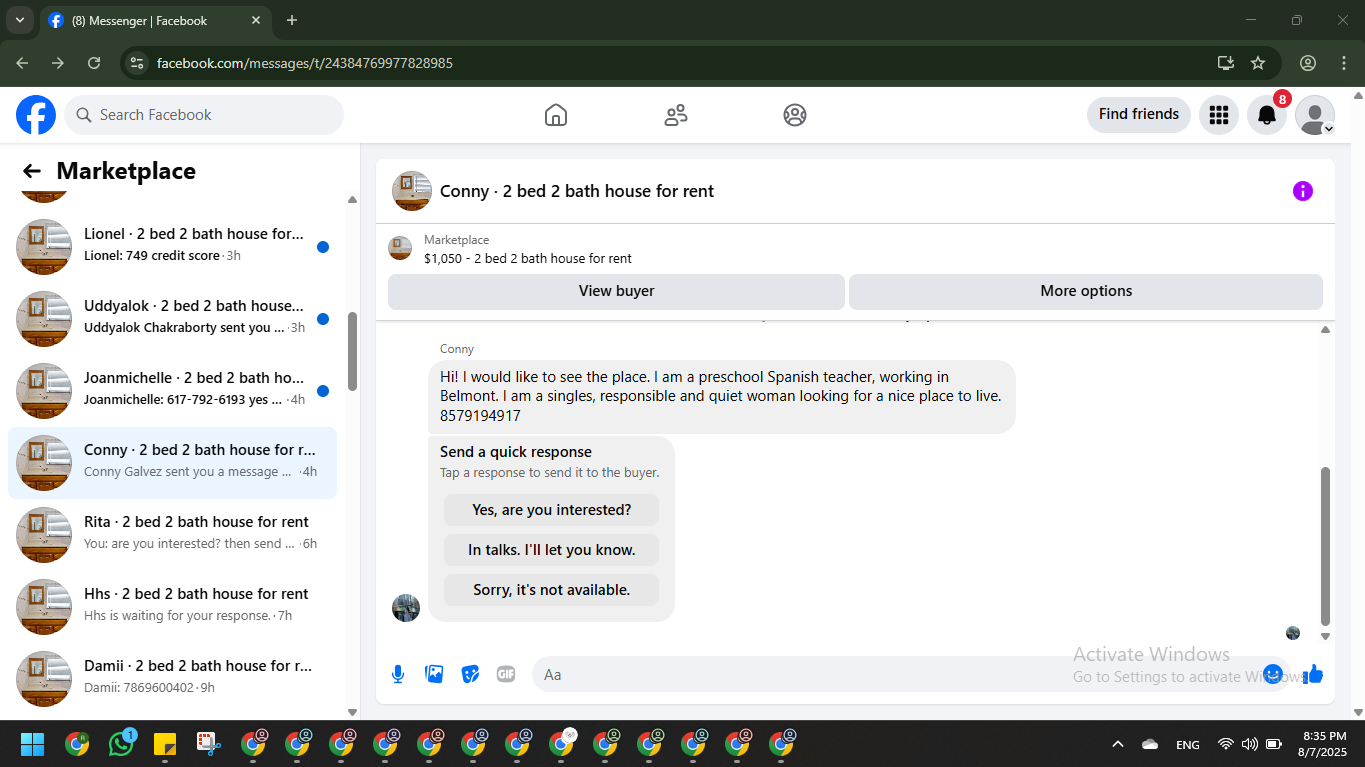Open the Chrome profile icon
Screen dimensions: 1365x767
[x=1308, y=63]
